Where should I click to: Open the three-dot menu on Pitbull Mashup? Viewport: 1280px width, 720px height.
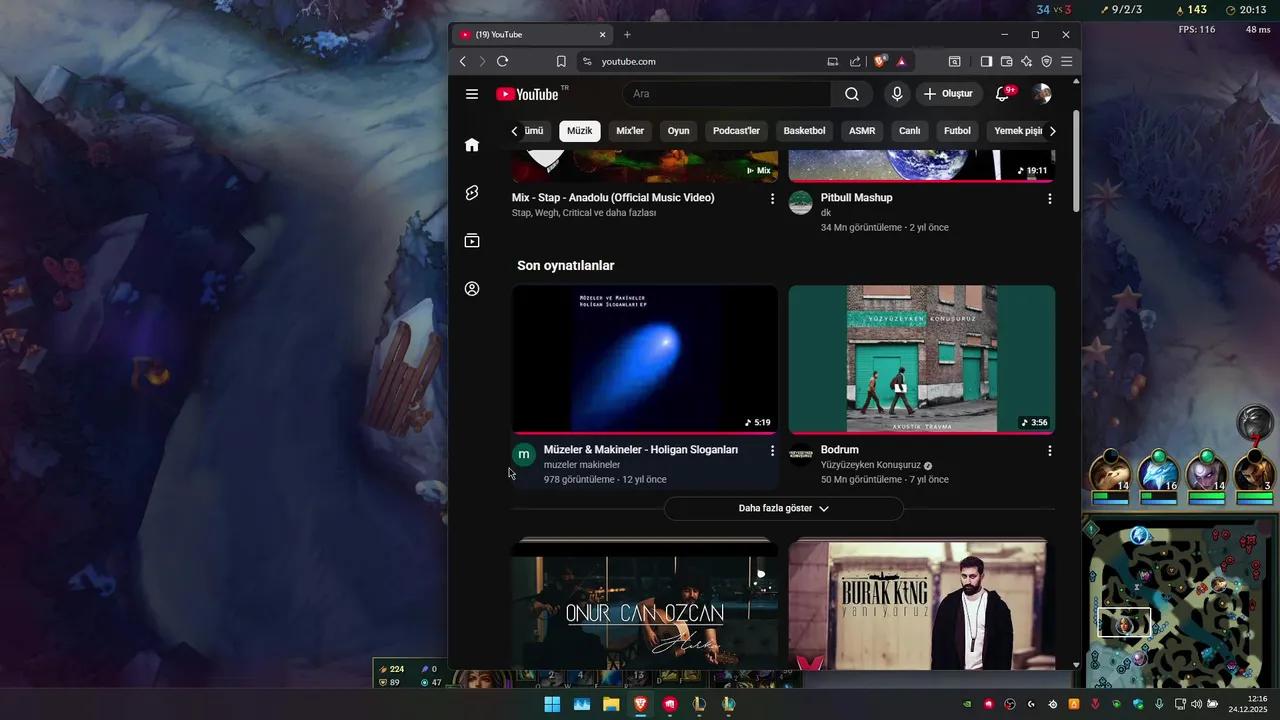(x=1049, y=198)
